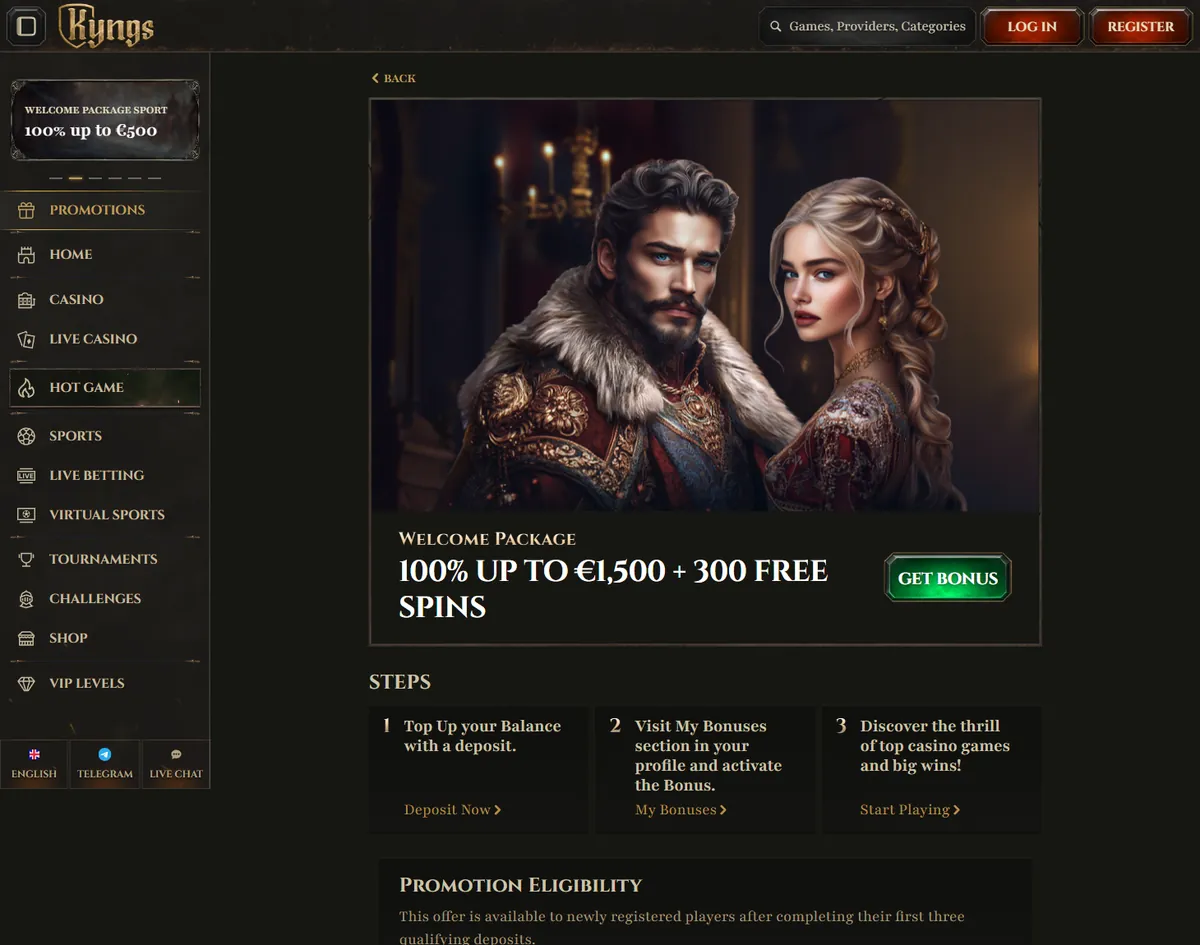
Task: Open Tournaments from the sidebar
Action: tap(105, 559)
